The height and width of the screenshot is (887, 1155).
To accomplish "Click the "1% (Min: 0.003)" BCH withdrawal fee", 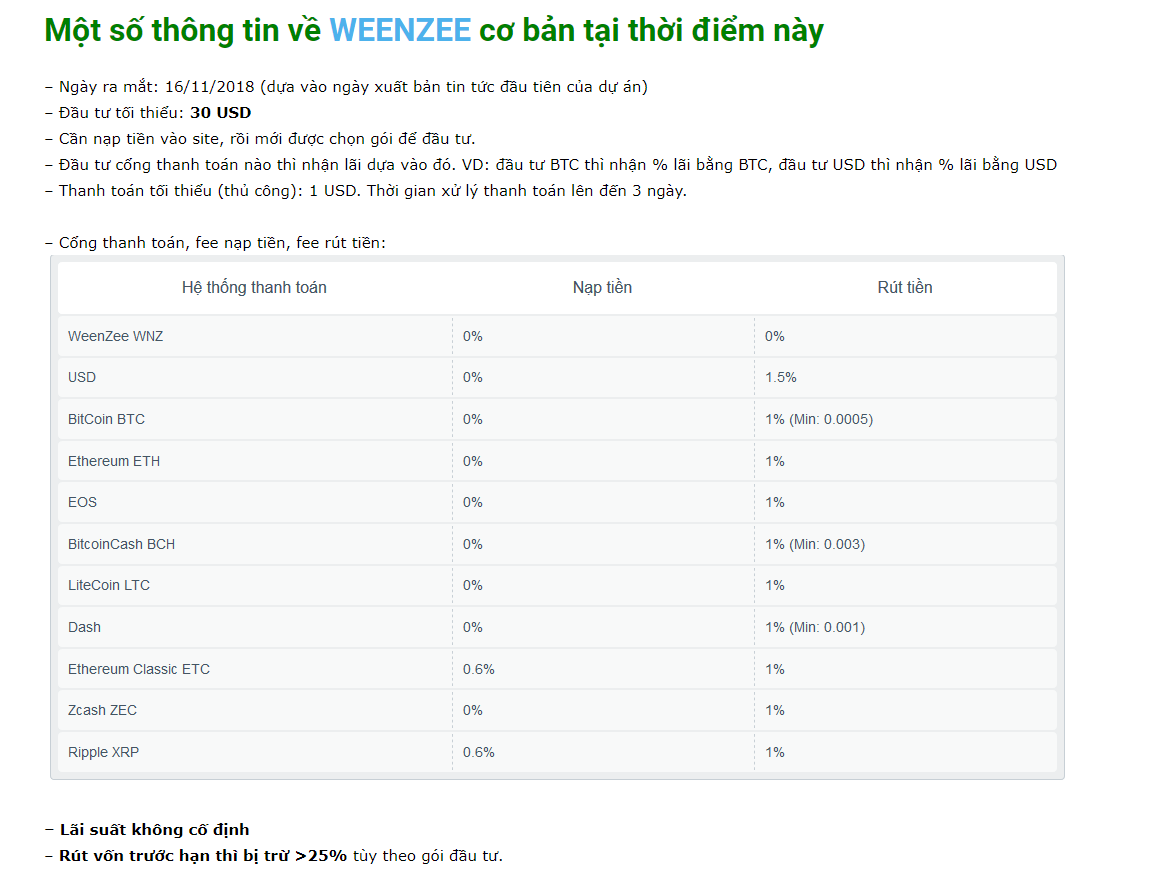I will click(x=815, y=544).
